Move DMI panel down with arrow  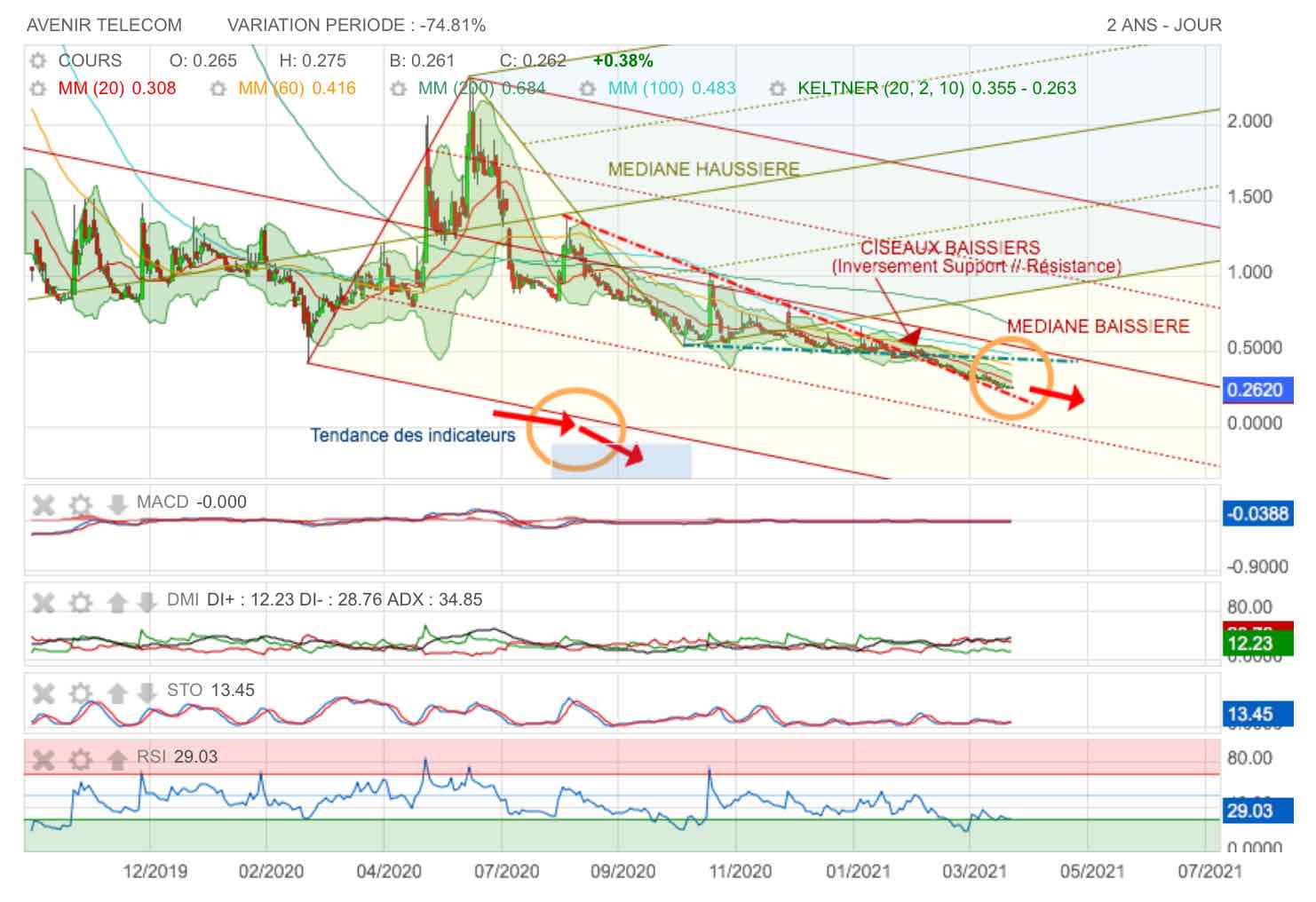[147, 603]
